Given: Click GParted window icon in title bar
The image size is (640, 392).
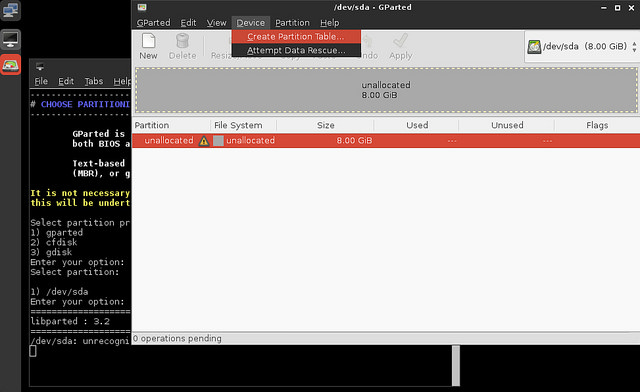Looking at the screenshot, I should click(142, 7).
